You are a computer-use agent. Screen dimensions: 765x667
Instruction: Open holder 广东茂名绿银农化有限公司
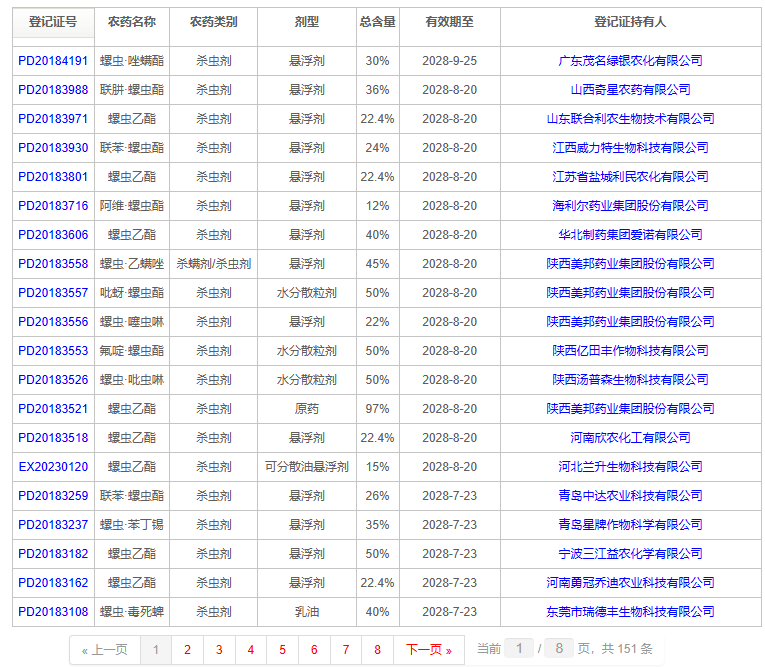coord(630,61)
